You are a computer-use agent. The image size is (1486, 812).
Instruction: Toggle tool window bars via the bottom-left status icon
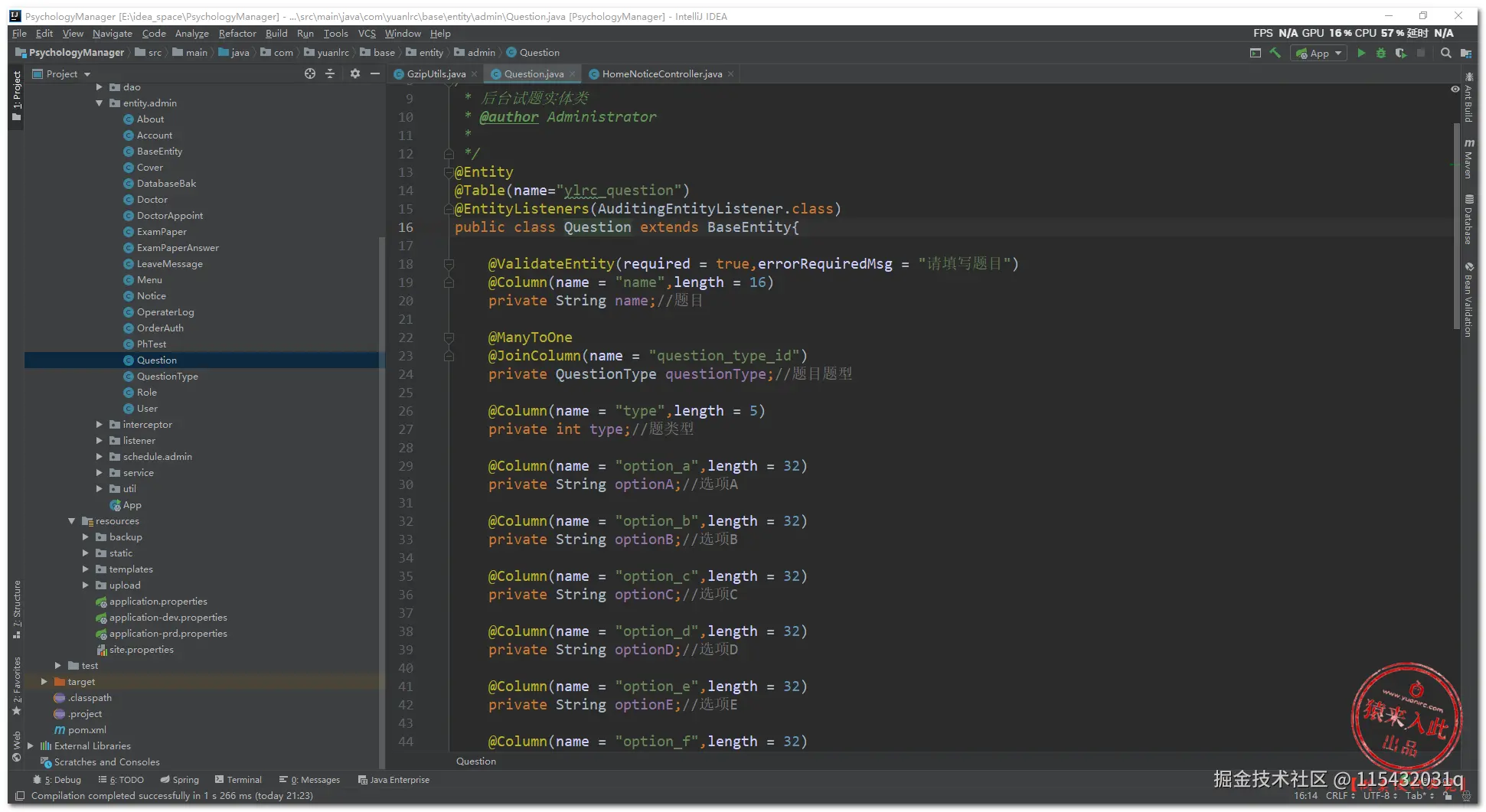(20, 796)
